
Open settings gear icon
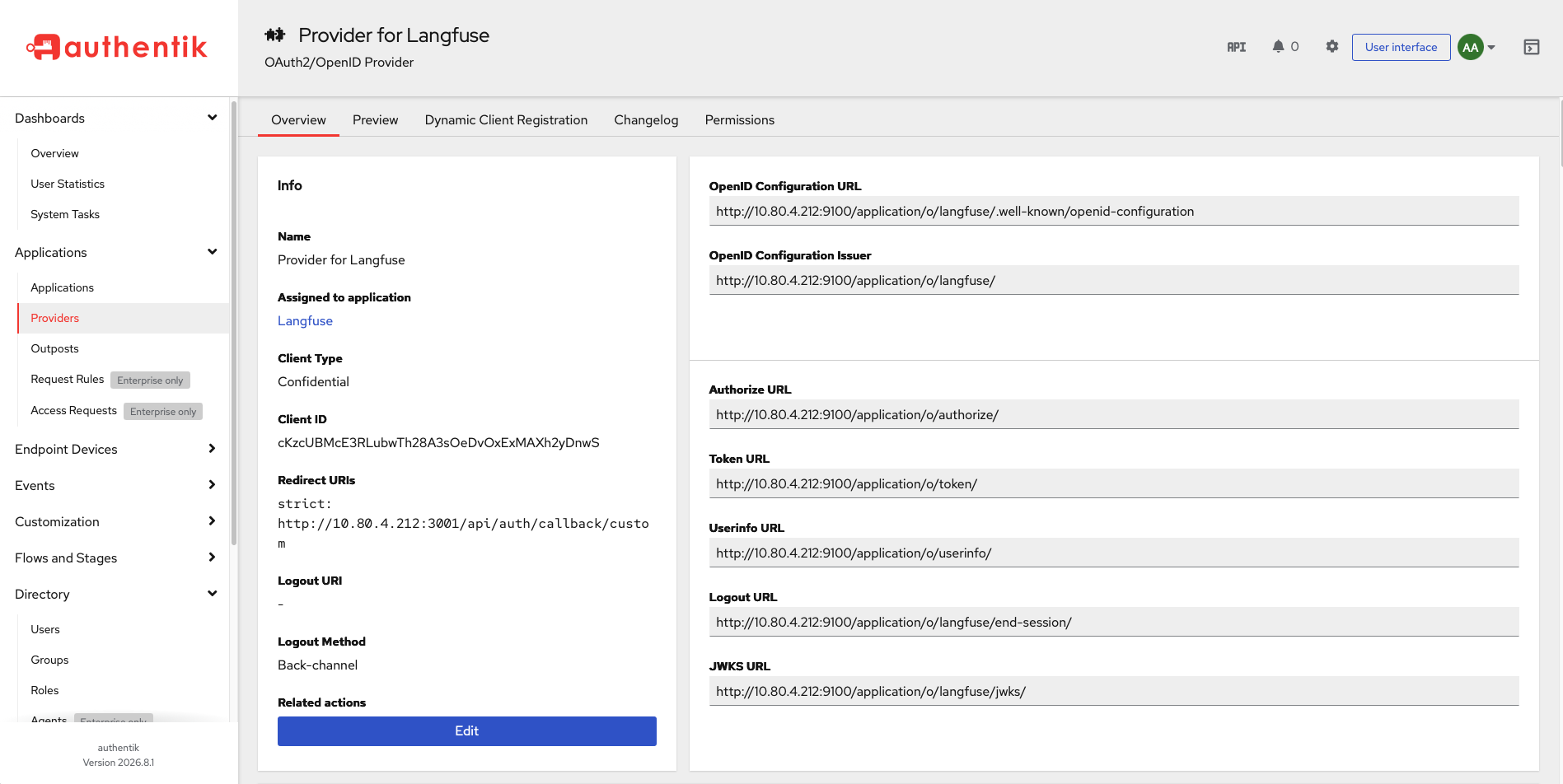(x=1332, y=47)
